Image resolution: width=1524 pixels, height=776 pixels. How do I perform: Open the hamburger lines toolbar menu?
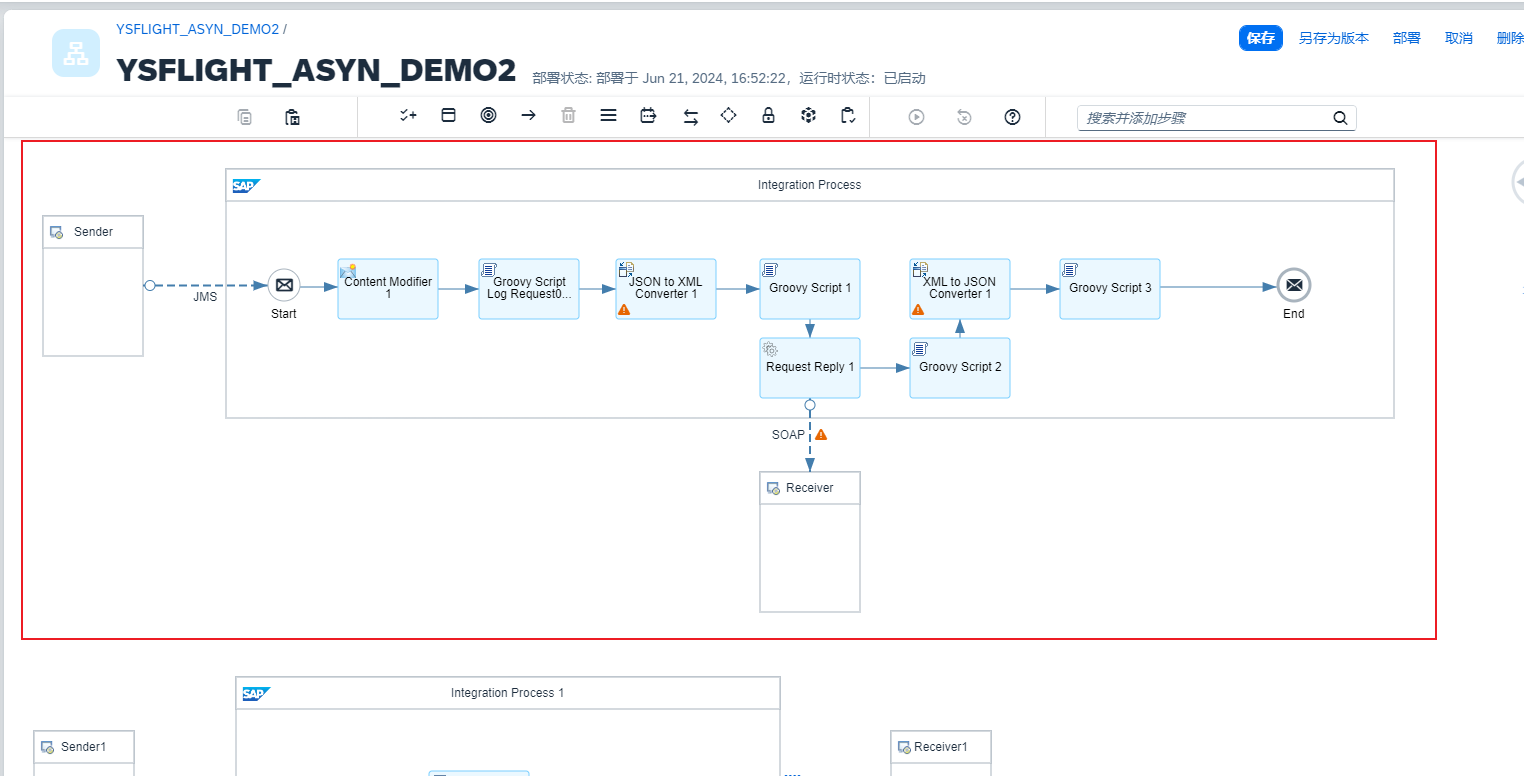click(608, 115)
